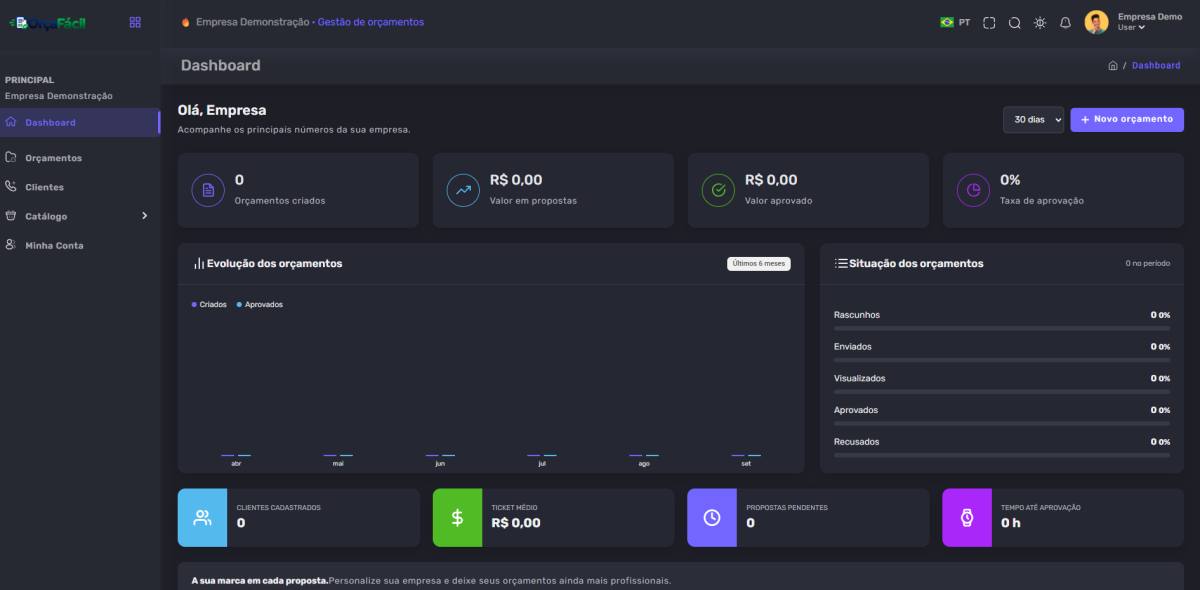Click the Visualizados progress bar
The image size is (1200, 590).
(x=1002, y=391)
